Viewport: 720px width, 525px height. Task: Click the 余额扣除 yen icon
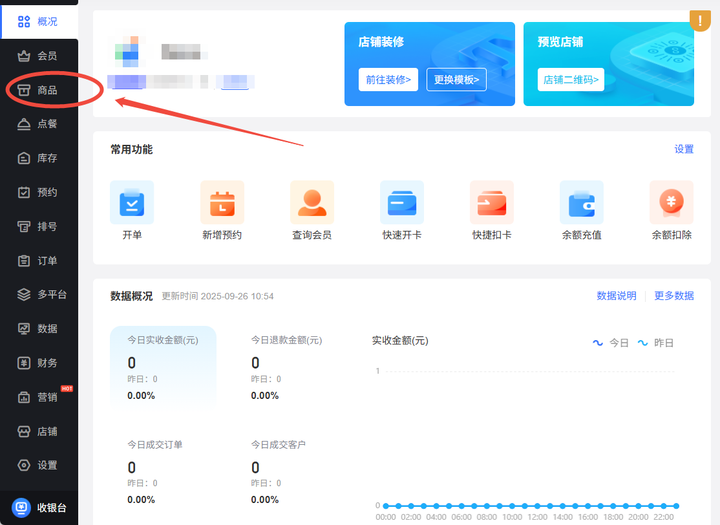671,203
